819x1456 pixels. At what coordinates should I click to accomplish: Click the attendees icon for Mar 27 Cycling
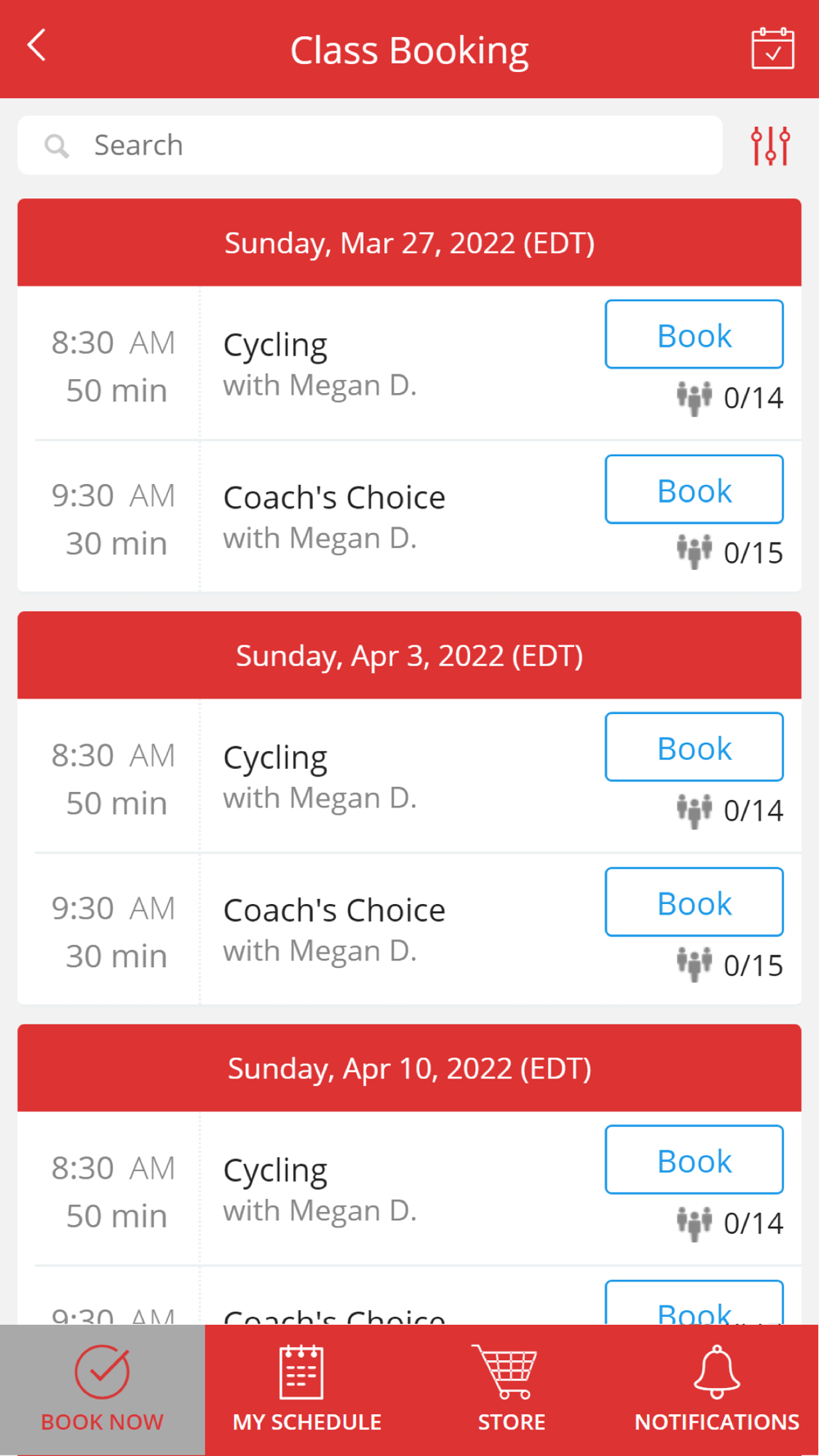click(694, 399)
